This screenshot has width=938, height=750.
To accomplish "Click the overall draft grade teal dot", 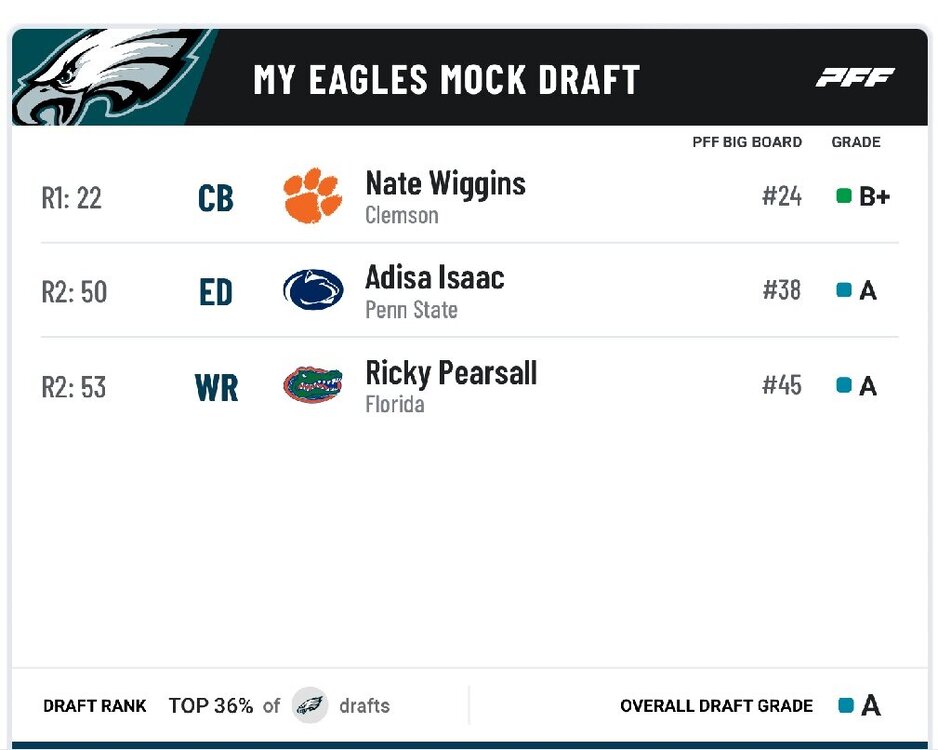I will coord(846,705).
